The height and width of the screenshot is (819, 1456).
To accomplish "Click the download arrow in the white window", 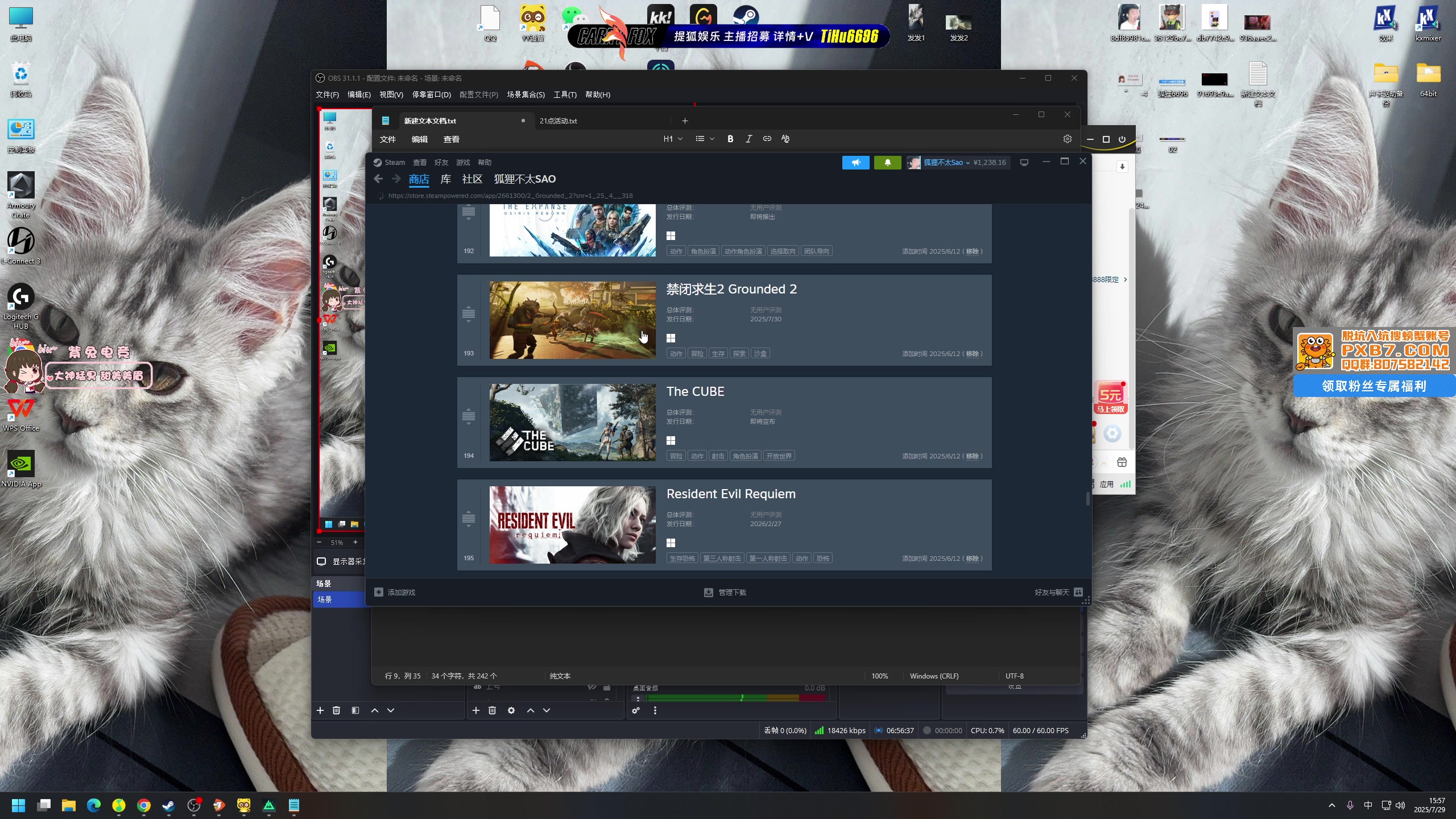I will 1122,167.
